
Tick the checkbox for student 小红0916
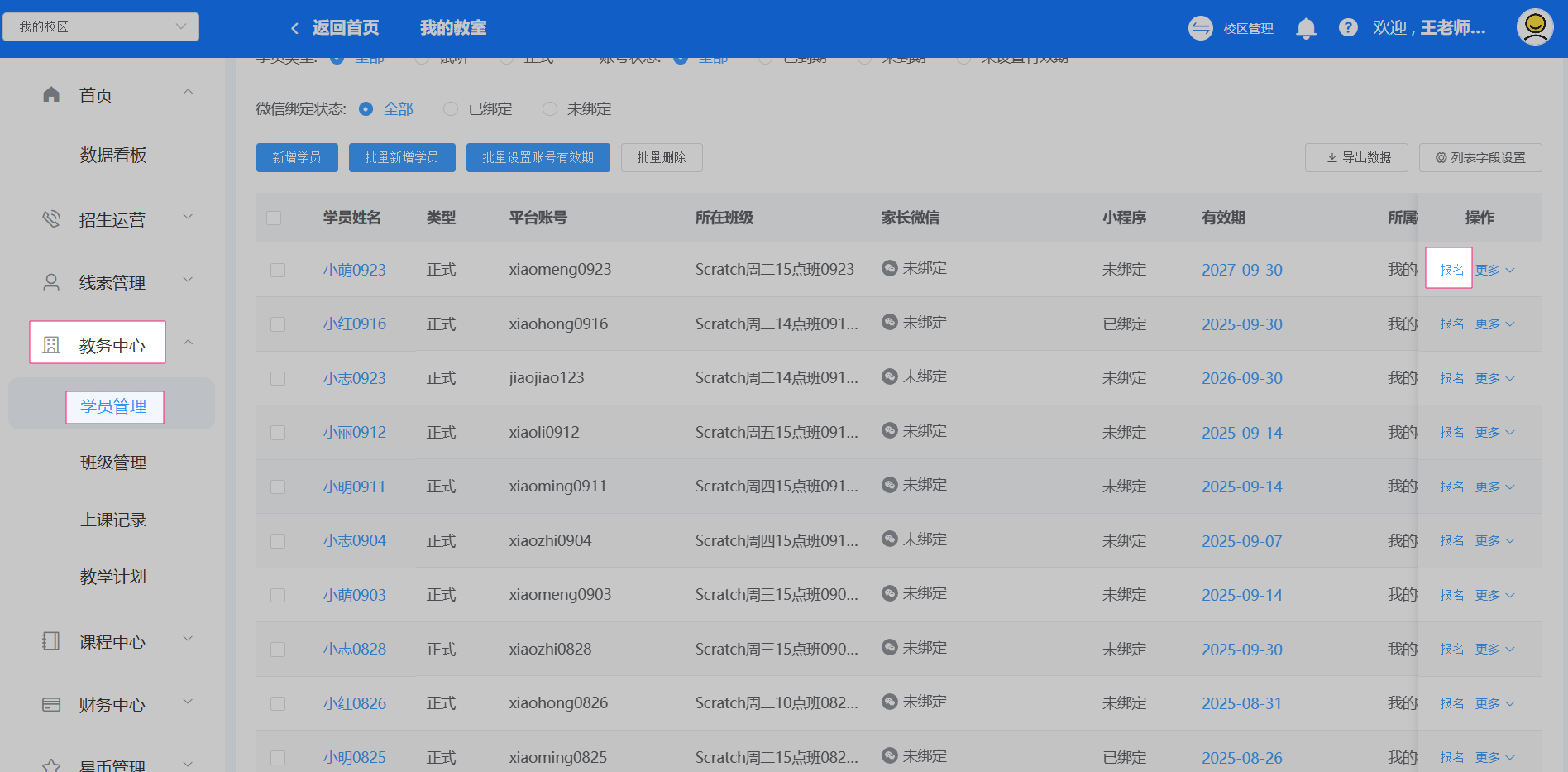[278, 324]
